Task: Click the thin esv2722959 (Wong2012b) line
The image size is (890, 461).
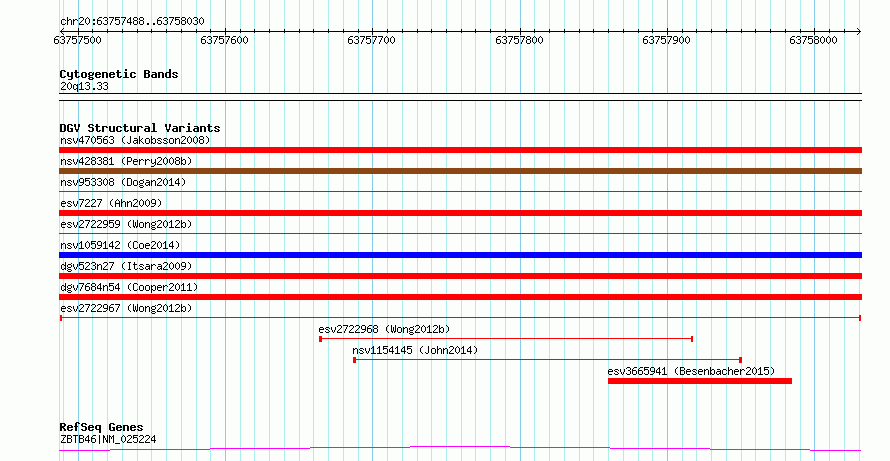Action: click(x=460, y=233)
